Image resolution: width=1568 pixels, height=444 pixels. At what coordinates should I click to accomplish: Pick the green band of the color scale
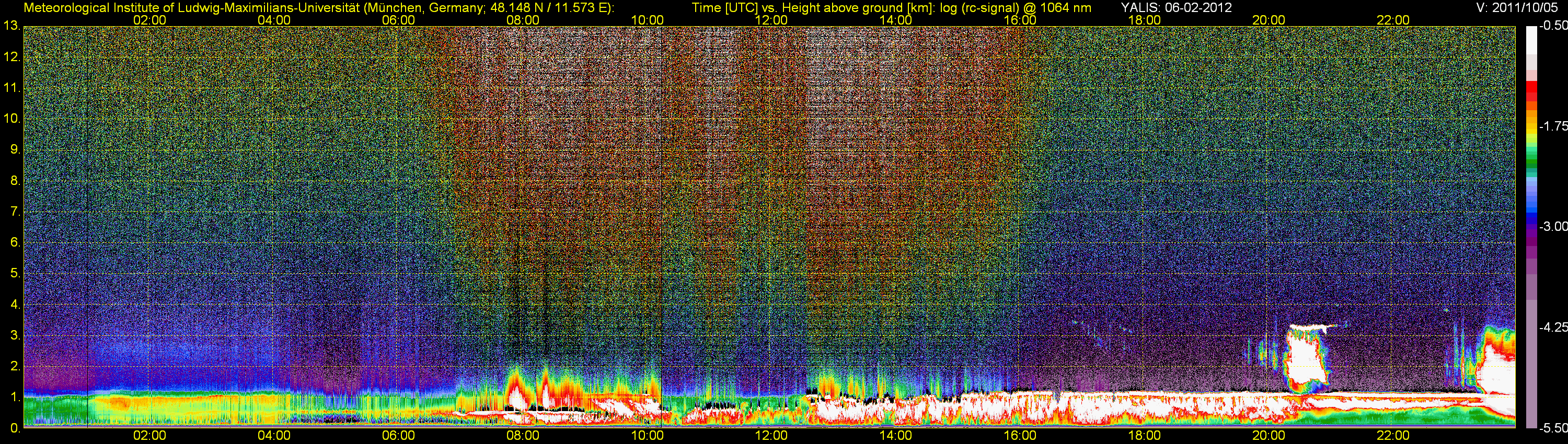(1531, 164)
